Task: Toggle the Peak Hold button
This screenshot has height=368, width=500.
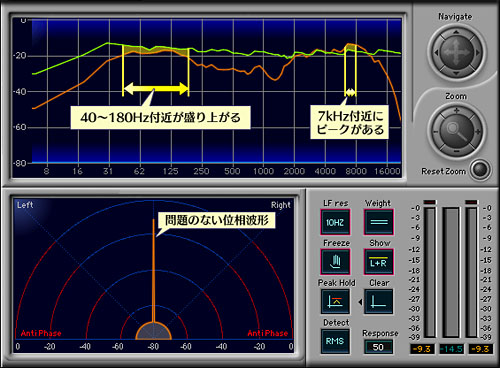Action: coord(335,301)
